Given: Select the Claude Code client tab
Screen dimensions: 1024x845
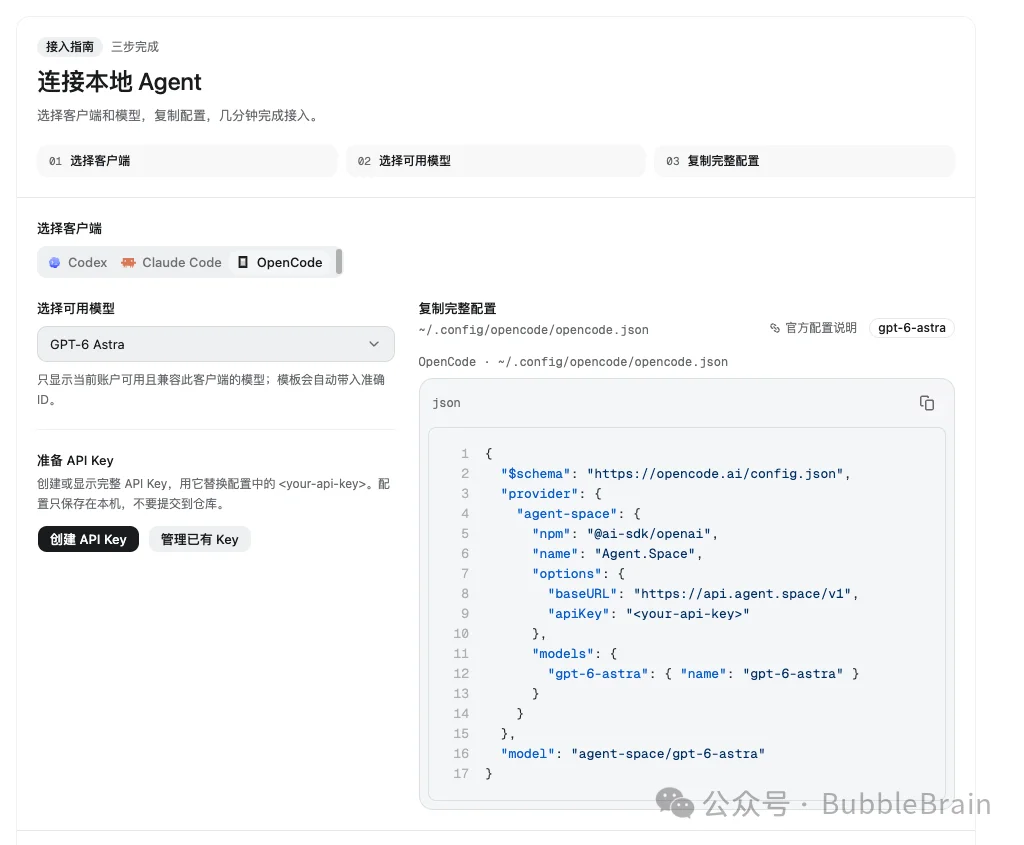Looking at the screenshot, I should 172,263.
